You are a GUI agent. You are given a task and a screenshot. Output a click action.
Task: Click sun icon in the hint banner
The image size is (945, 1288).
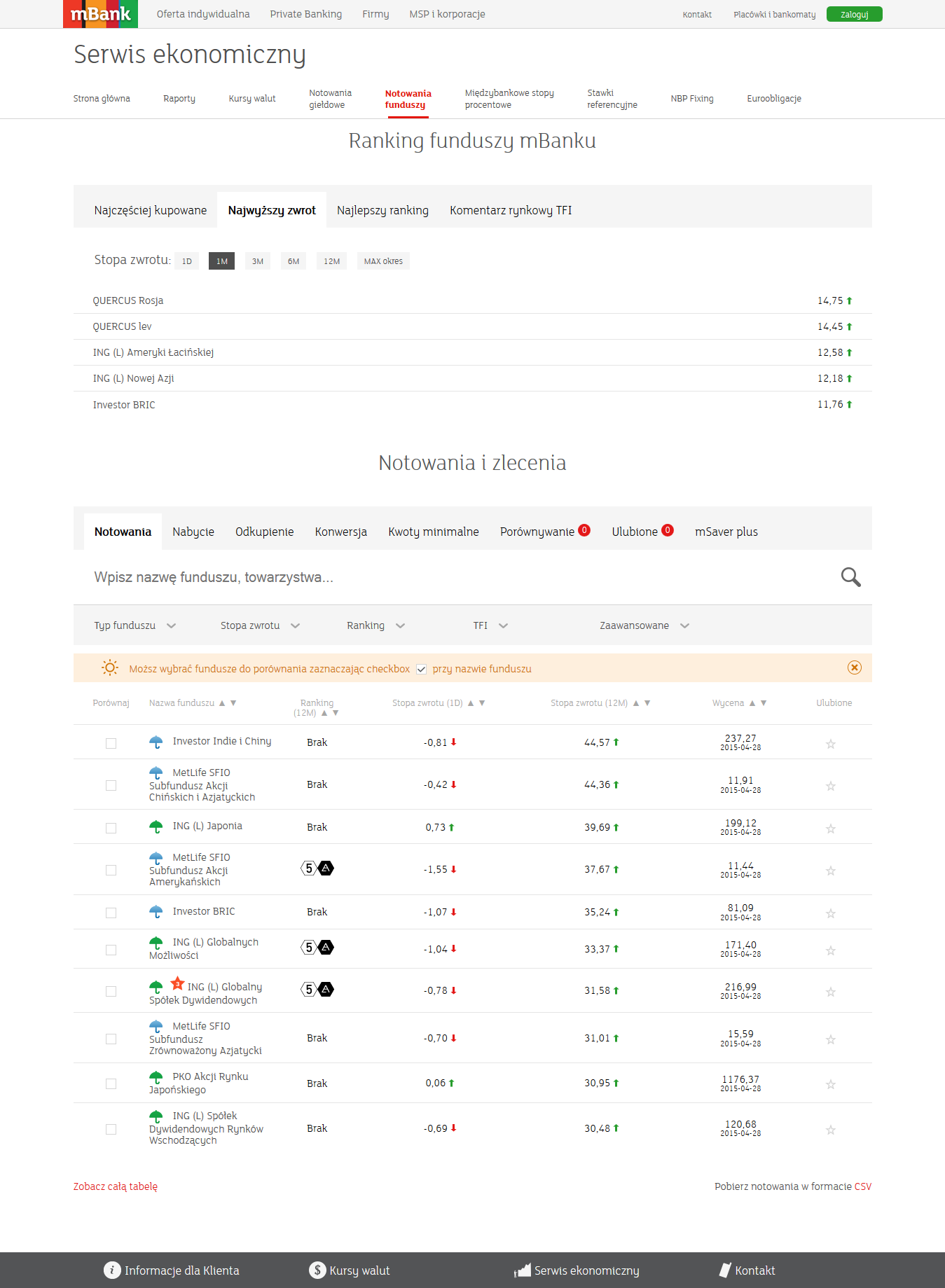(x=110, y=667)
